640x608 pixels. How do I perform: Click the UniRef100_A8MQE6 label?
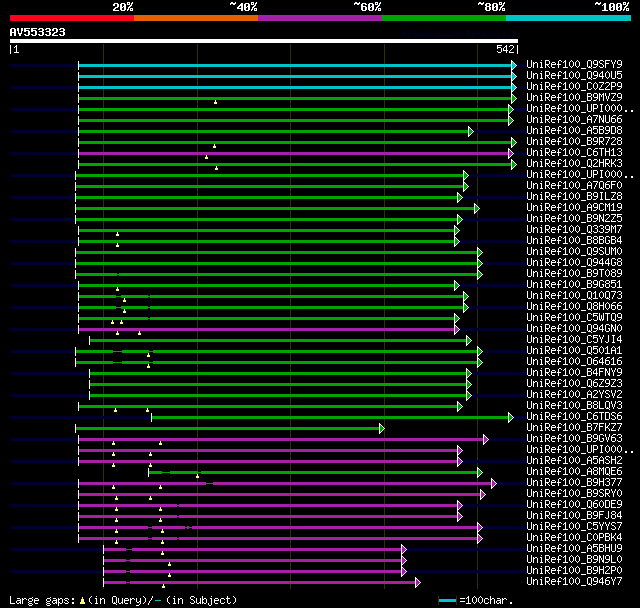(574, 472)
